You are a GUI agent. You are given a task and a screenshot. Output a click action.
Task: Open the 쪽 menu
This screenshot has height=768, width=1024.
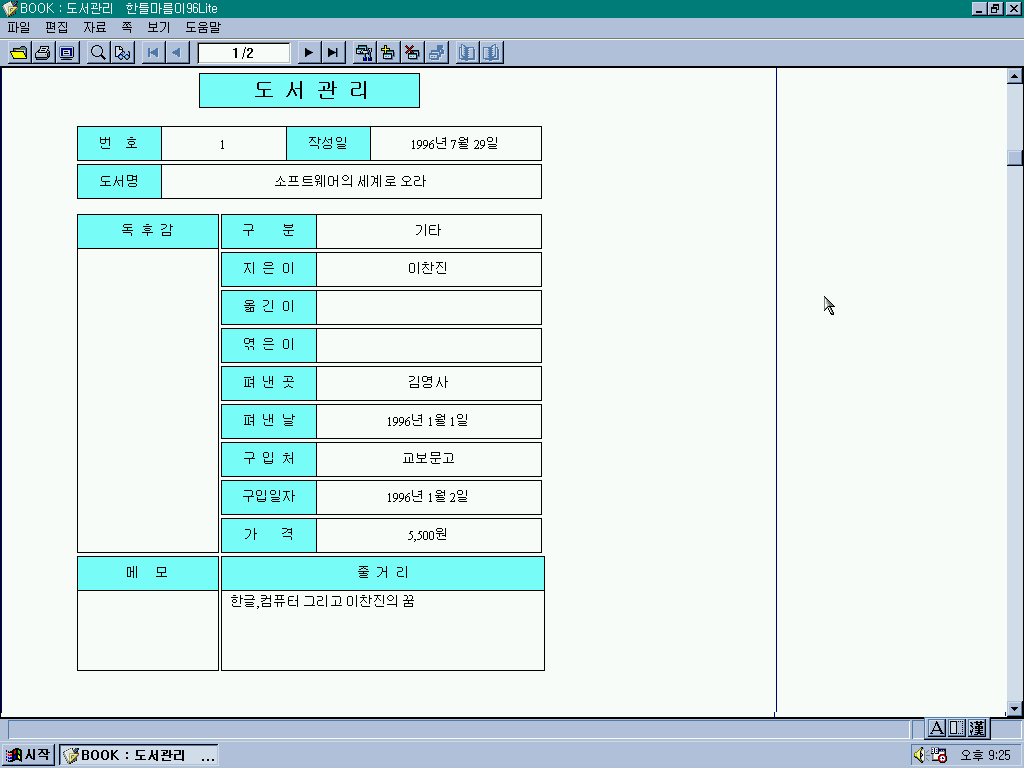click(127, 27)
